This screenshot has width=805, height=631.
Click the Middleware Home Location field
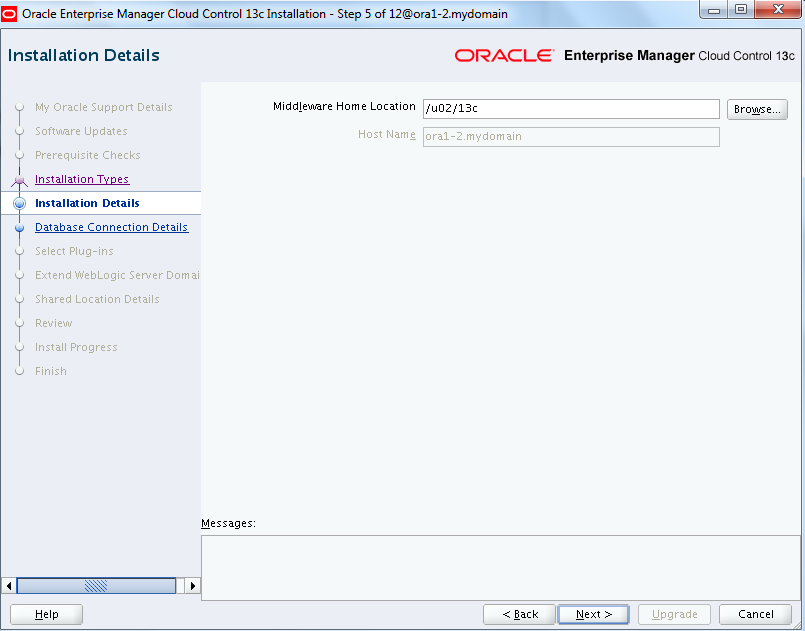click(570, 109)
